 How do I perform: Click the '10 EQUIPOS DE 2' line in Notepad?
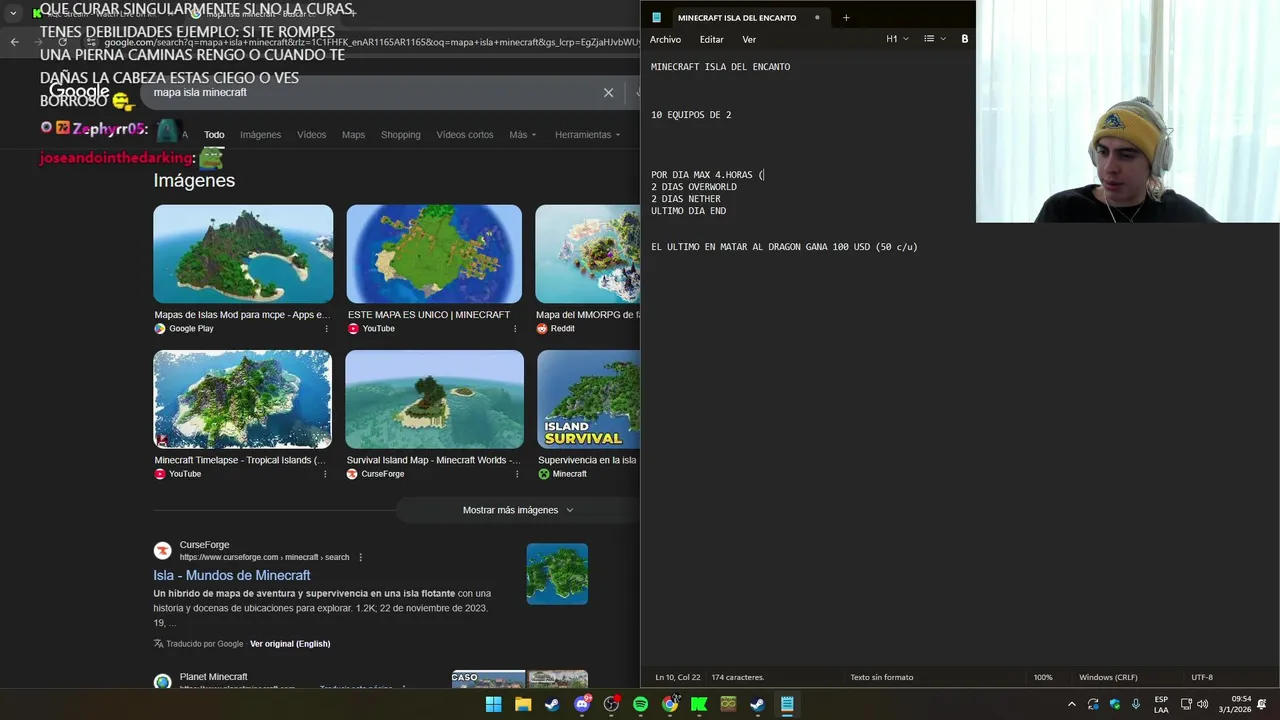pos(691,115)
